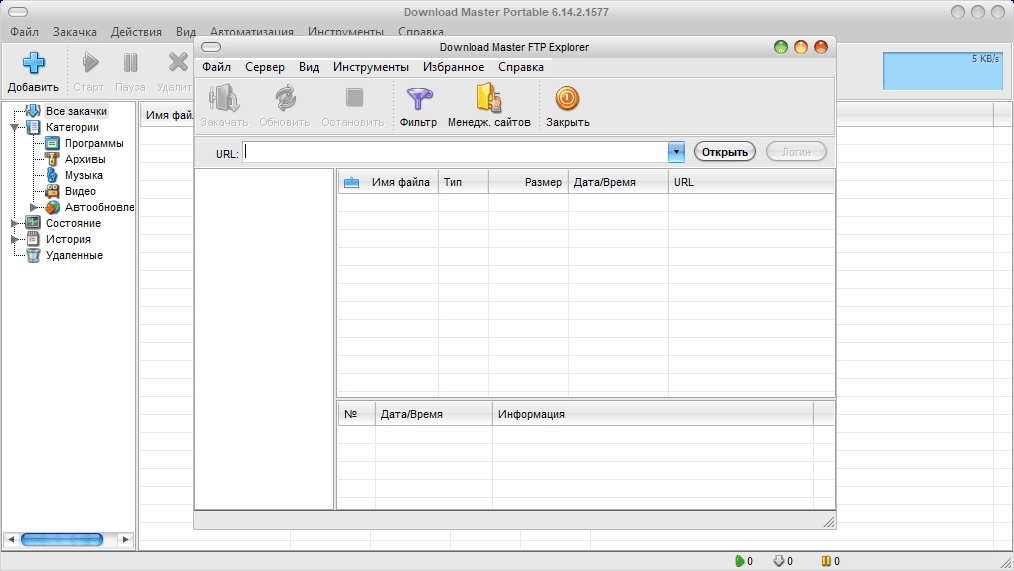Expand the Состояние tree node
Viewport: 1014px width, 571px height.
click(14, 224)
